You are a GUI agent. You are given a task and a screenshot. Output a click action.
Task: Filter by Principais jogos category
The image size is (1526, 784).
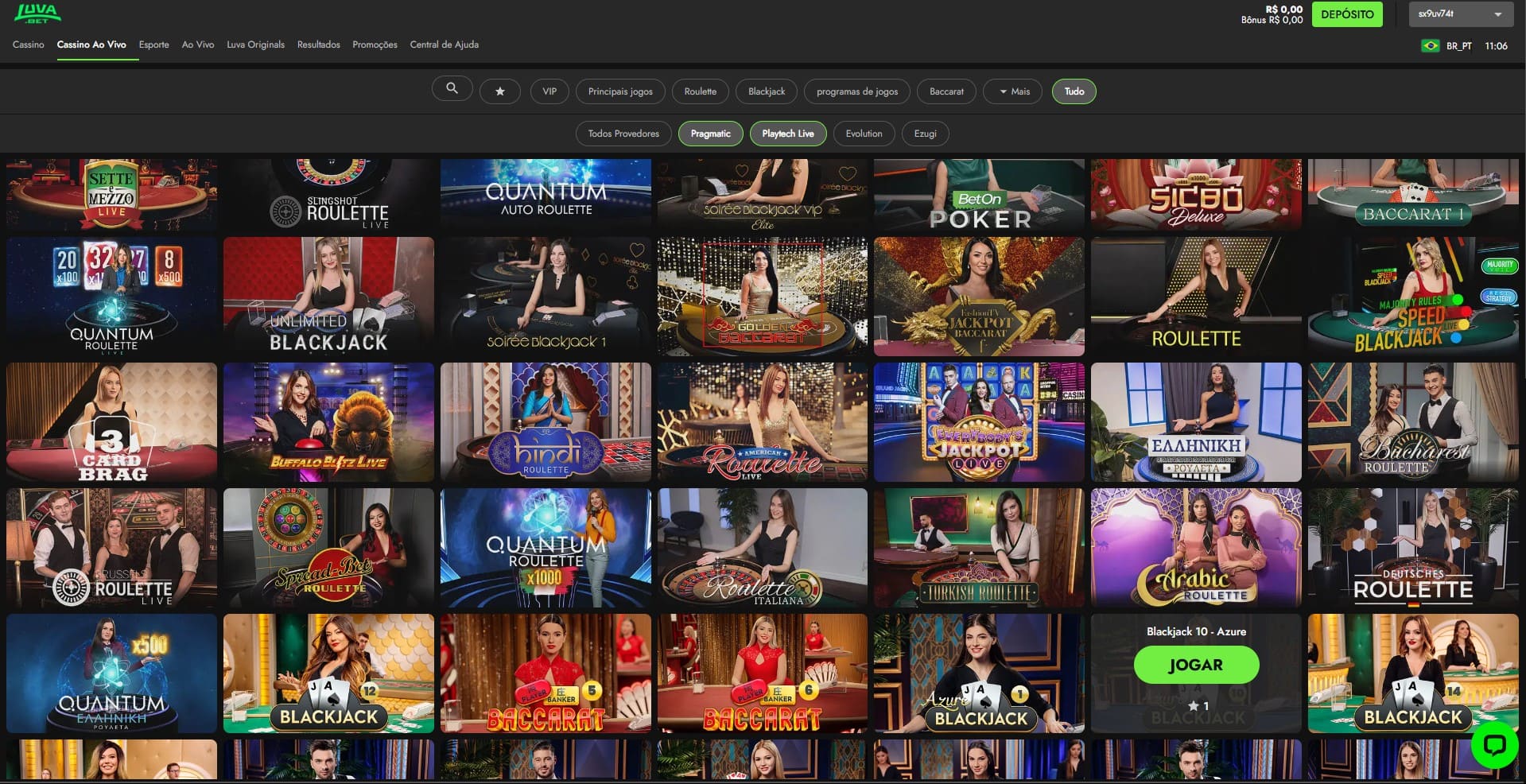[620, 91]
